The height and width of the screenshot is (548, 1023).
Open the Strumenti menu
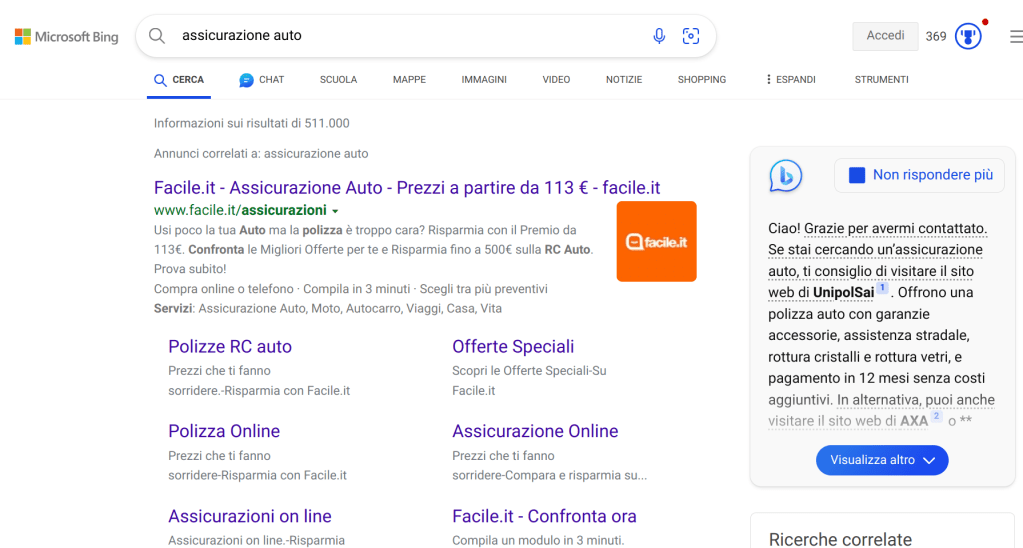point(881,80)
